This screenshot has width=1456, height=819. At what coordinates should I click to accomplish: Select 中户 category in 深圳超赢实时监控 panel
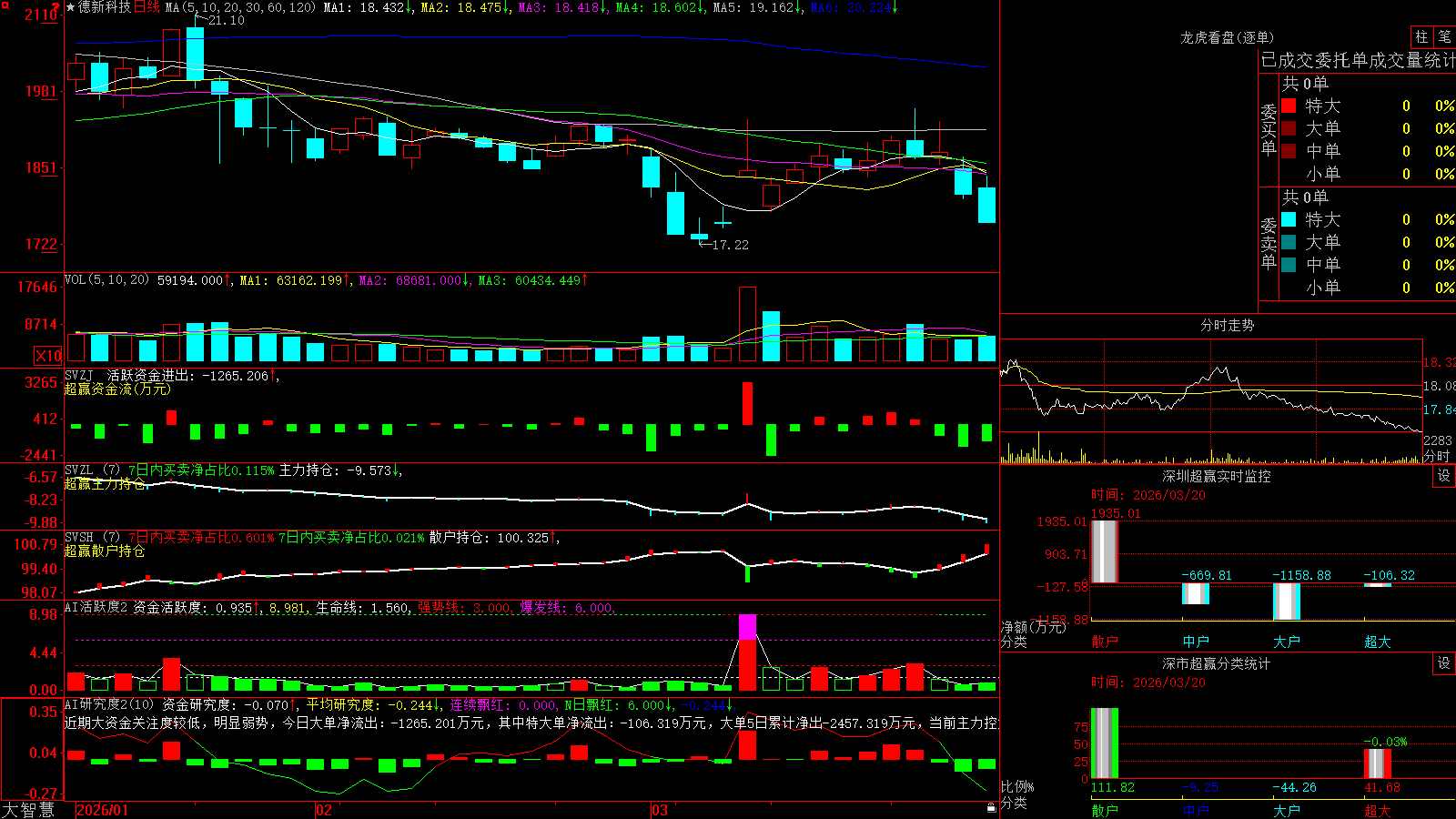(1196, 642)
